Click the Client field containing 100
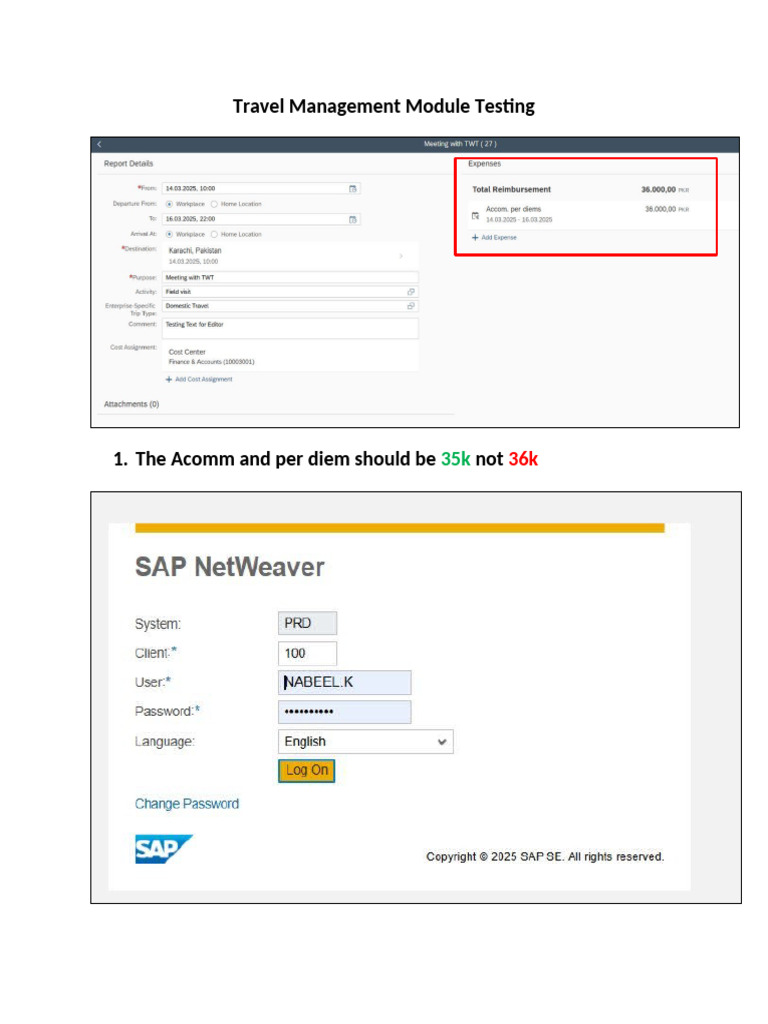This screenshot has width=768, height=1024. tap(308, 653)
